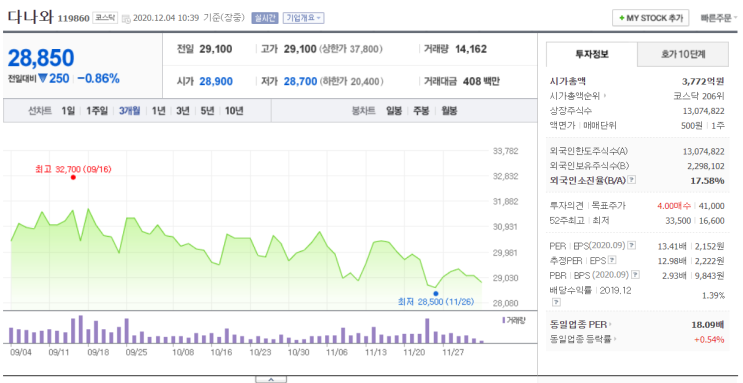The width and height of the screenshot is (743, 383).
Task: Collapse chart with bottom up-arrow handle
Action: coord(271,379)
